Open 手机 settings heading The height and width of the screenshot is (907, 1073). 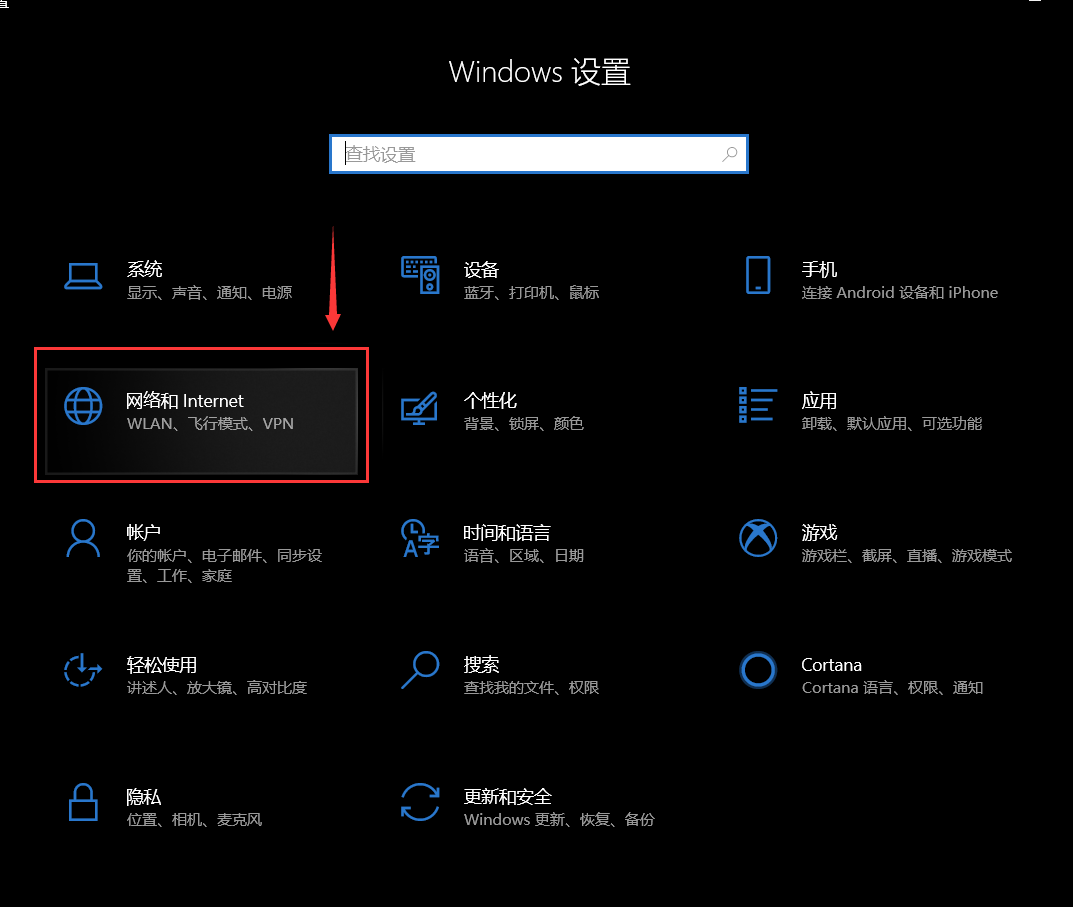(819, 270)
